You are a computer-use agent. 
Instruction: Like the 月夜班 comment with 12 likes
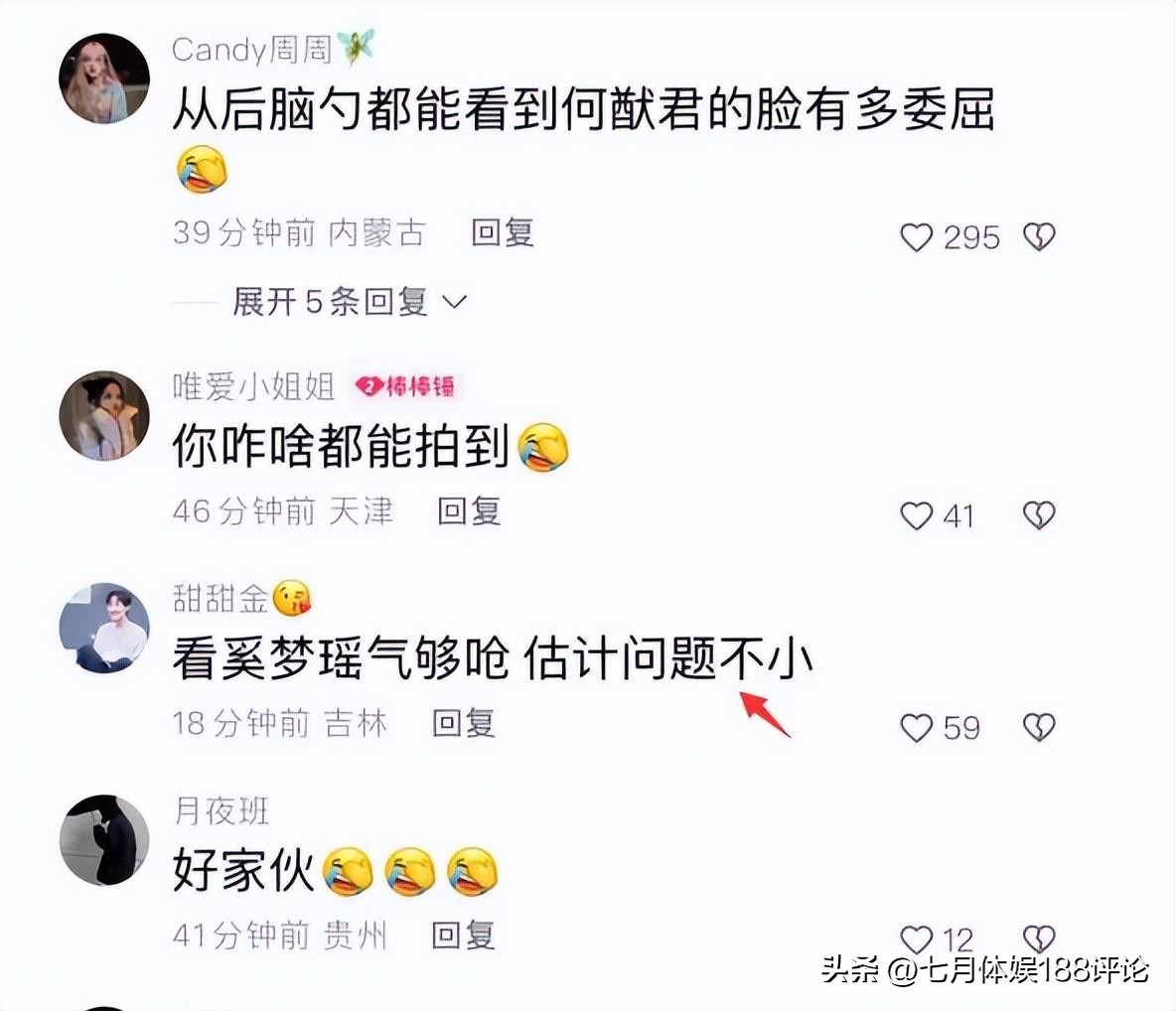pos(916,939)
